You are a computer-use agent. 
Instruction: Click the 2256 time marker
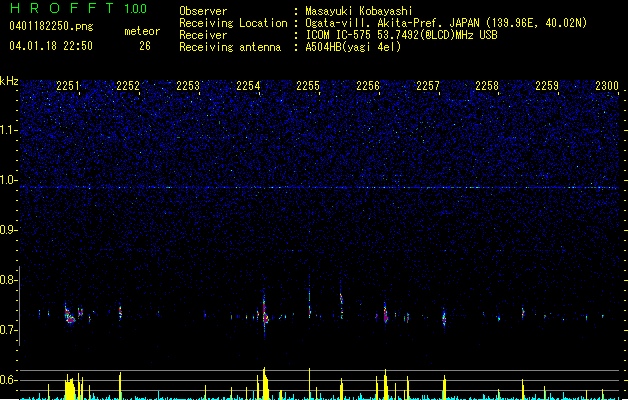coord(368,86)
